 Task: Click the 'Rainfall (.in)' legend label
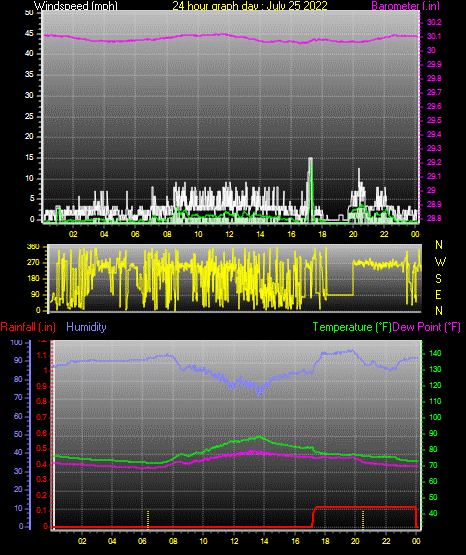[x=28, y=327]
